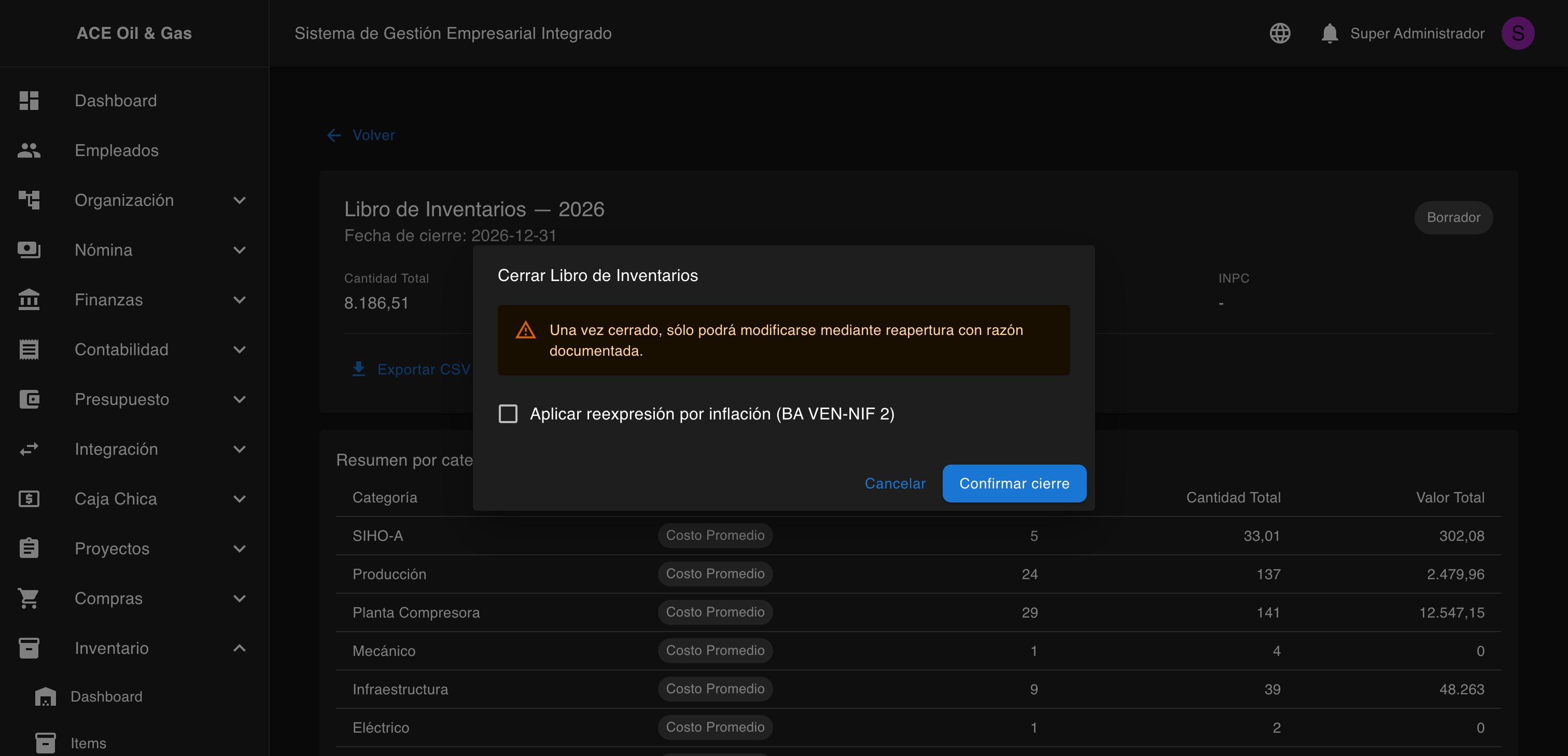The height and width of the screenshot is (756, 1568).
Task: Collapse the Inventario menu chevron
Action: pyautogui.click(x=239, y=648)
